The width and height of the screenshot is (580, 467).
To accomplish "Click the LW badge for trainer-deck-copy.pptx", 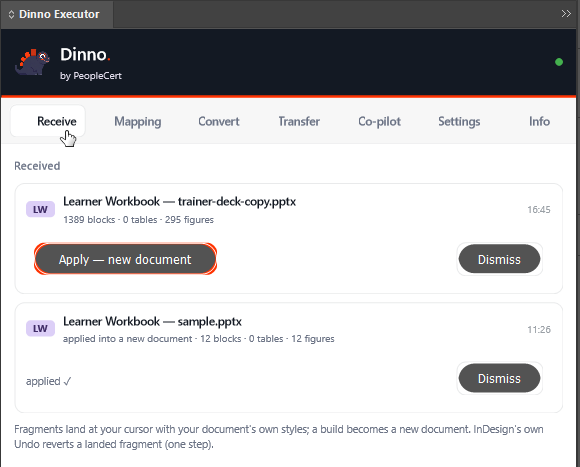I will point(40,209).
